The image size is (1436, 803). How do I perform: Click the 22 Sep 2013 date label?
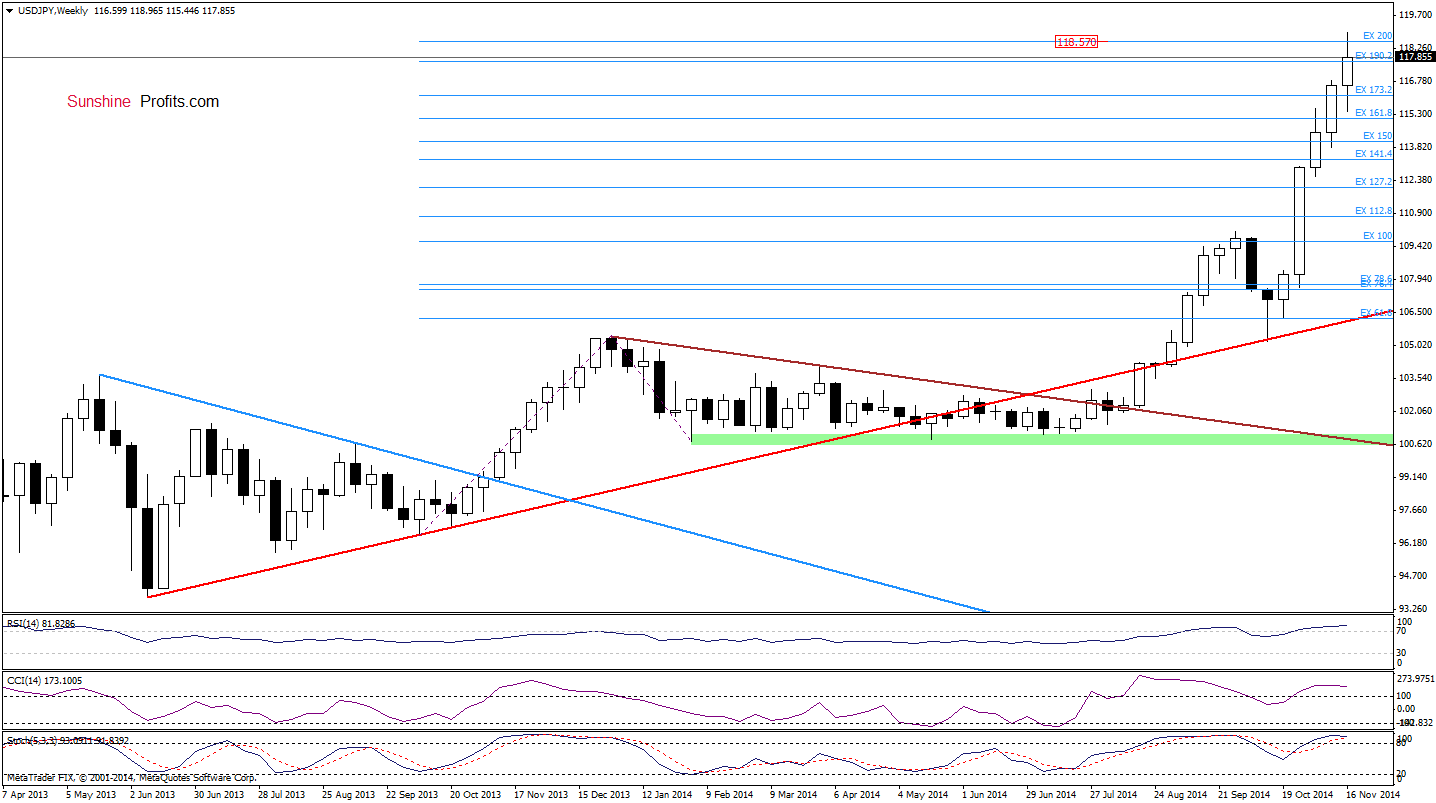pos(411,796)
